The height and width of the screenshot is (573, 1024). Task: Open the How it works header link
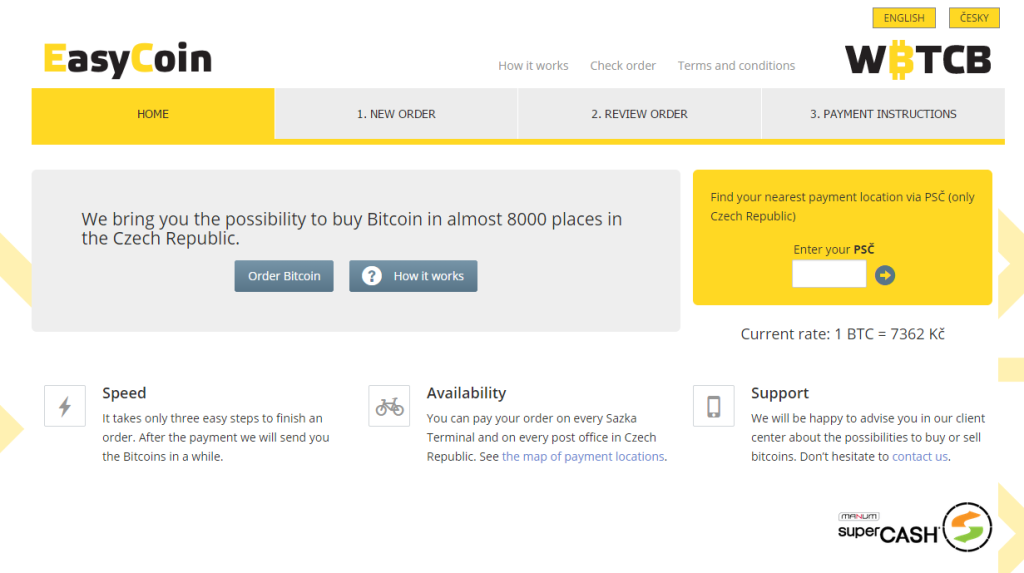533,65
